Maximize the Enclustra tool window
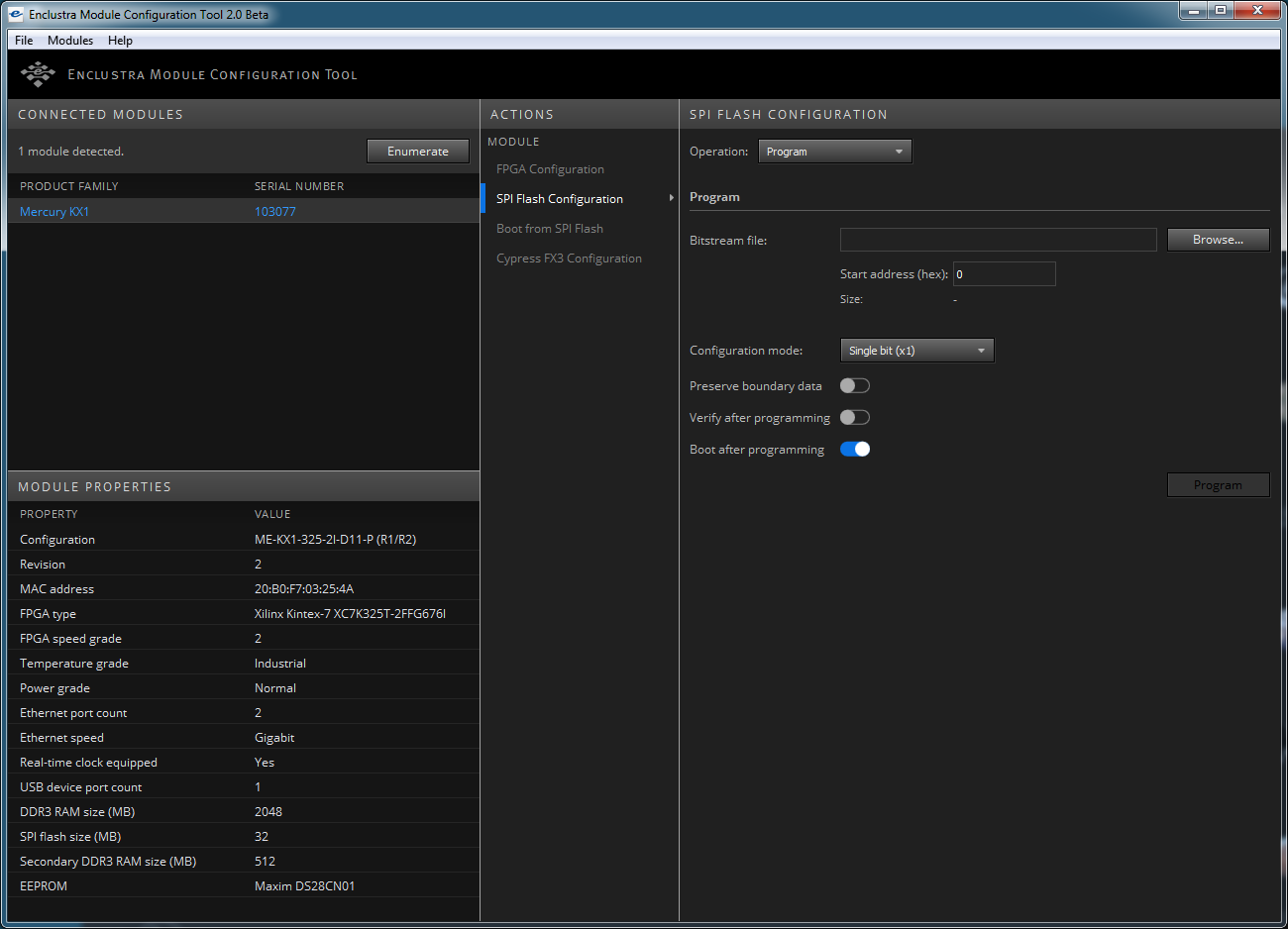1288x929 pixels. tap(1221, 11)
